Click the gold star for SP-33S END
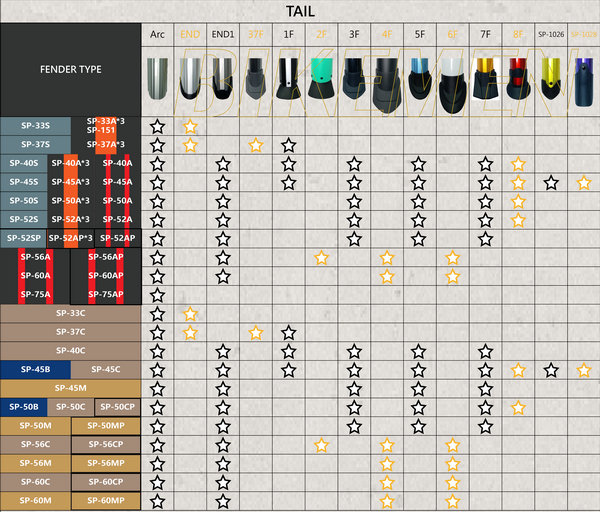The height and width of the screenshot is (512, 600). (x=190, y=126)
